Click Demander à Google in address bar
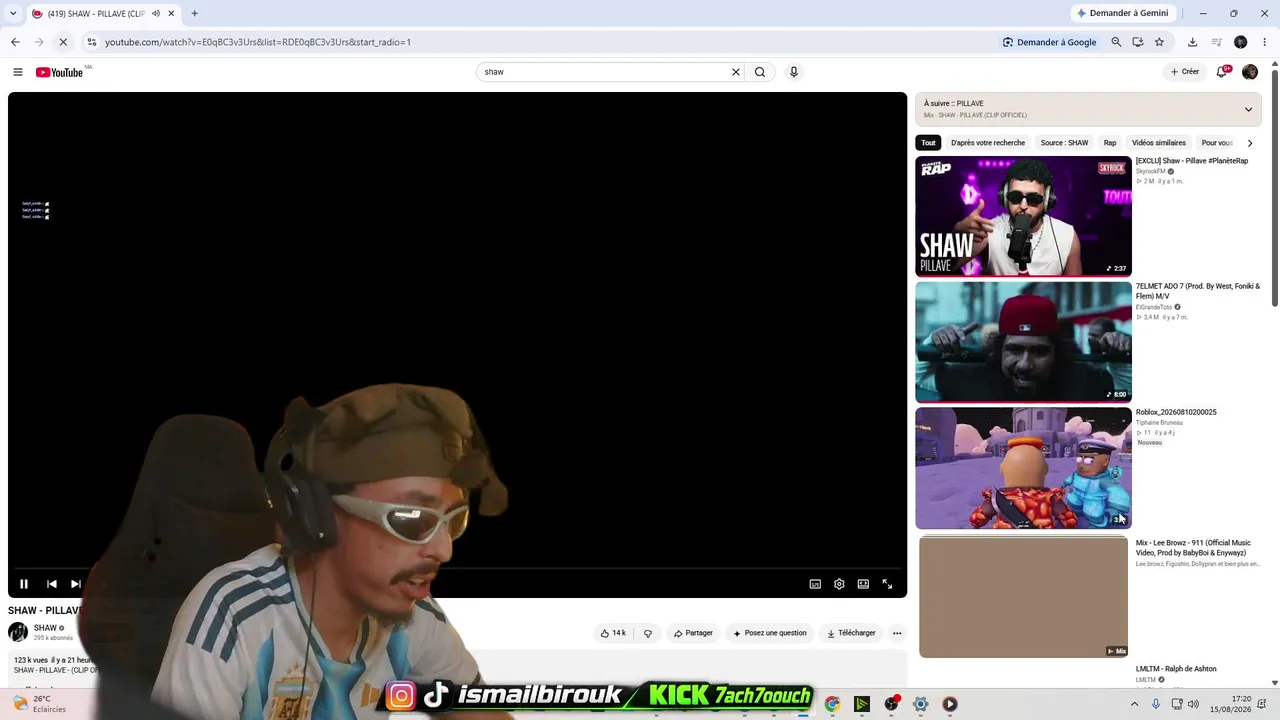The image size is (1280, 720). (1050, 42)
